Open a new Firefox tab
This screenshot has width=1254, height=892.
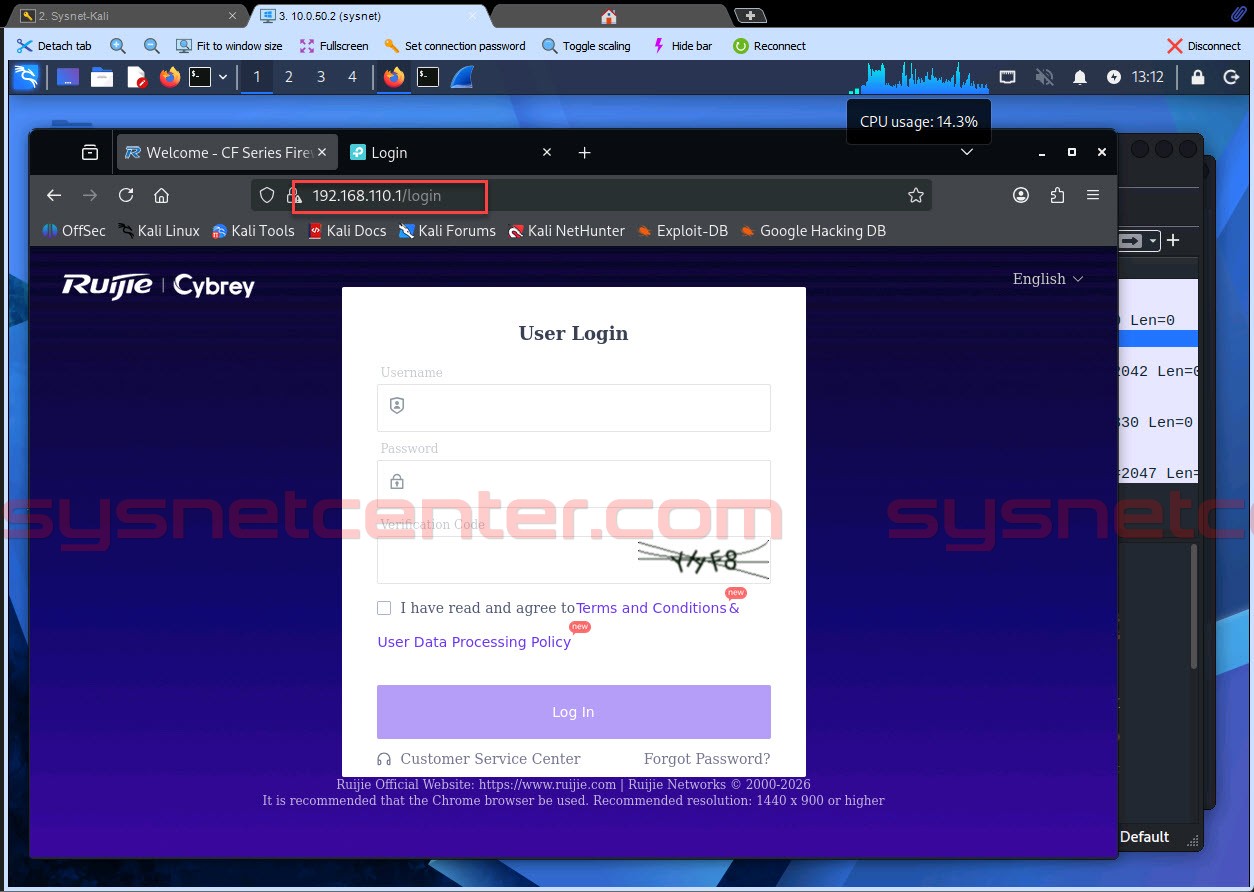tap(585, 153)
